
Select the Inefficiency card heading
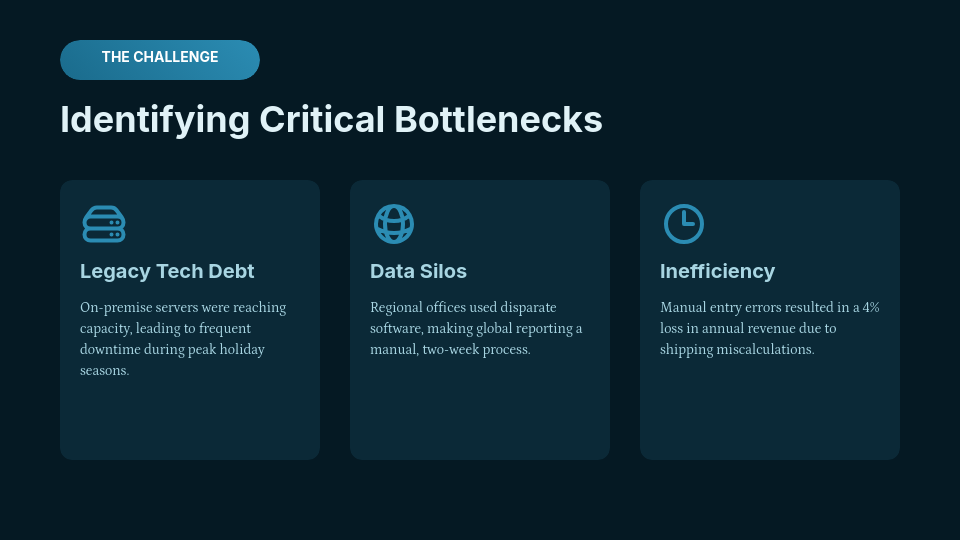(717, 271)
